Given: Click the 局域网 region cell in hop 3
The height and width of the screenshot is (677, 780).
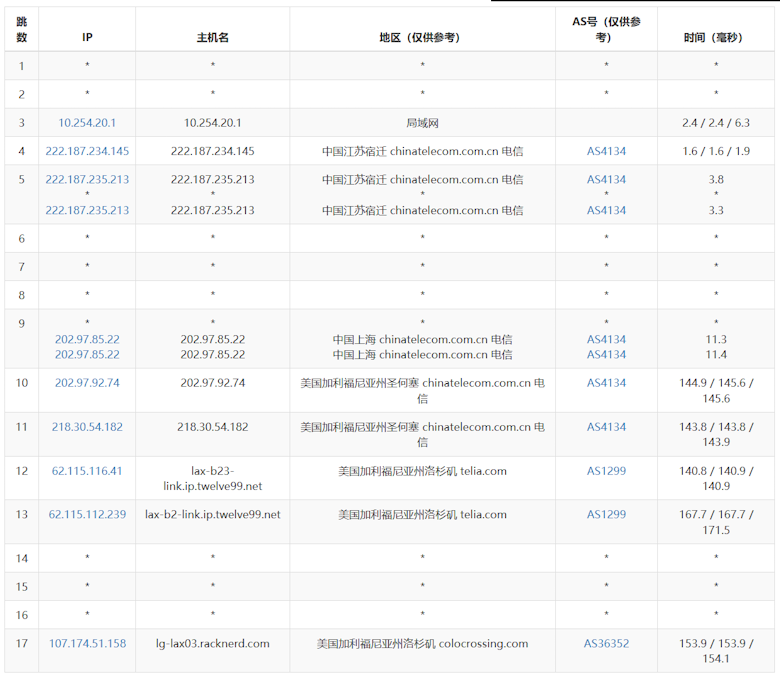Looking at the screenshot, I should pos(422,123).
